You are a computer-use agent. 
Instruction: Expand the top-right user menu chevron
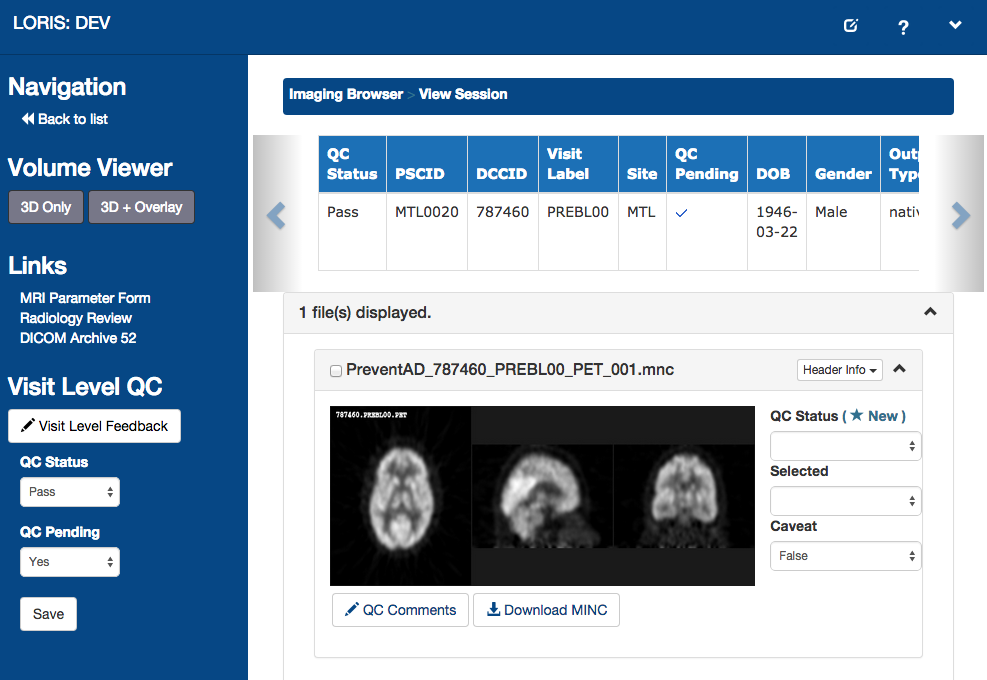coord(955,26)
